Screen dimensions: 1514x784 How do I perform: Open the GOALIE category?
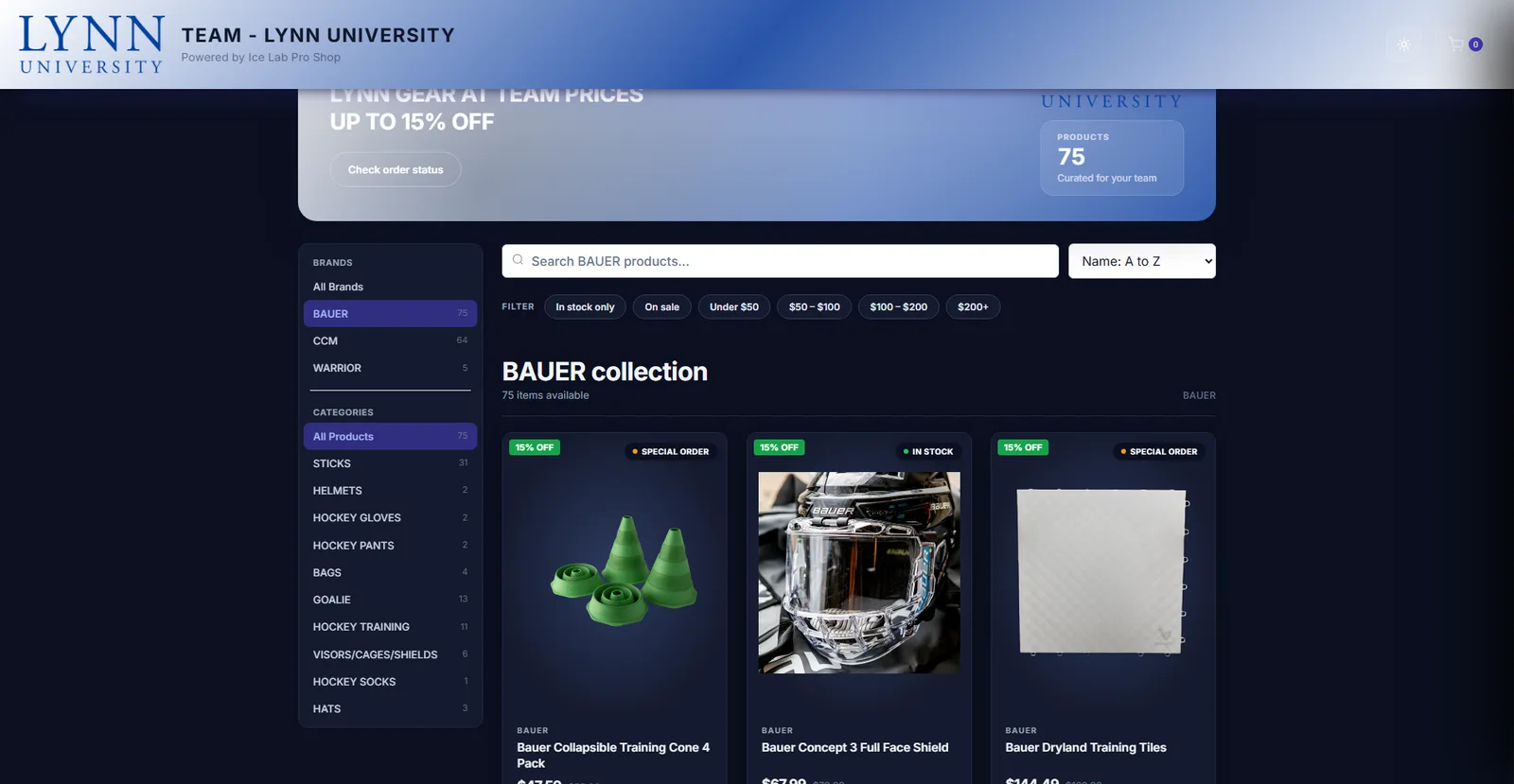390,600
